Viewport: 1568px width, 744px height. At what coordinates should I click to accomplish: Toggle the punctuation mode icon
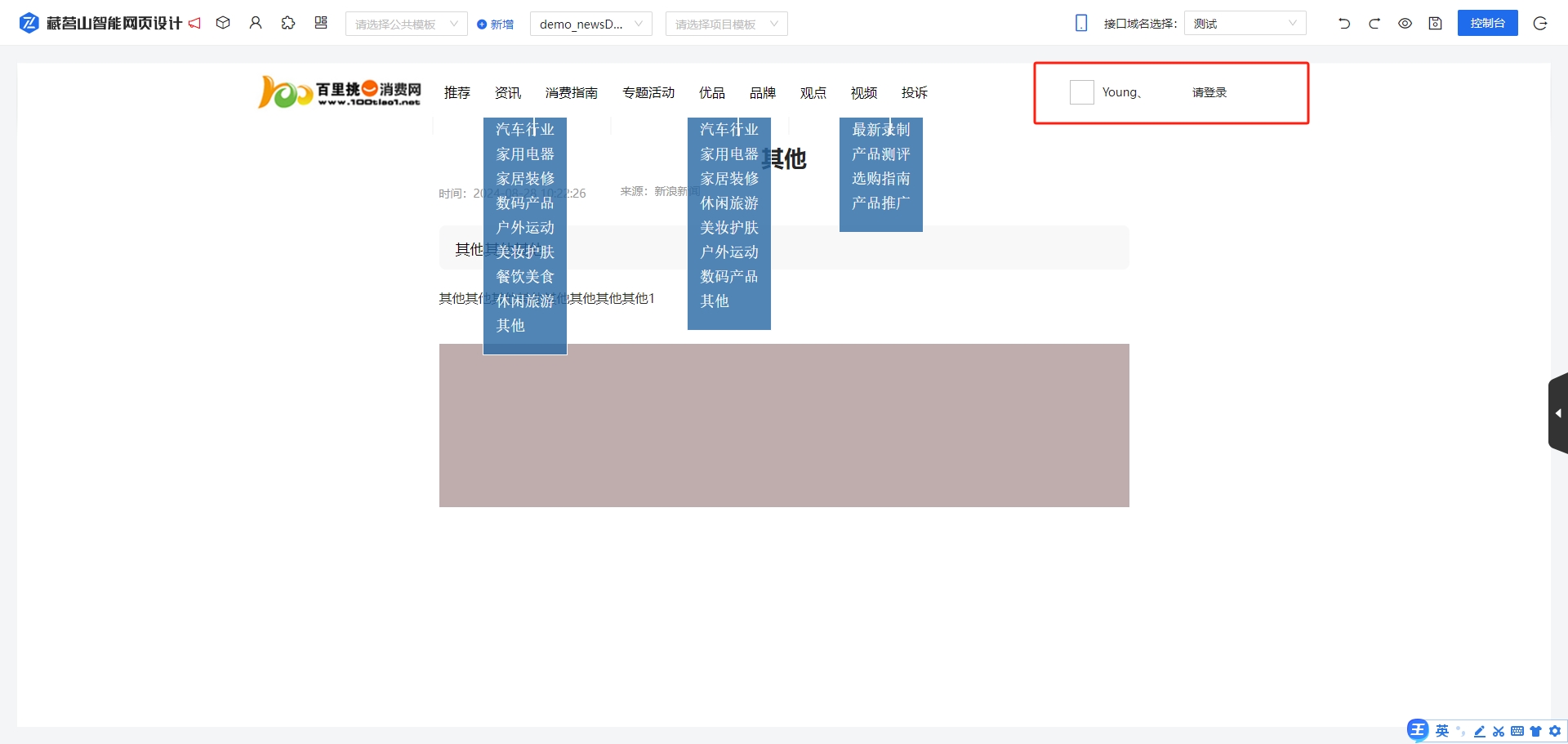[x=1460, y=731]
